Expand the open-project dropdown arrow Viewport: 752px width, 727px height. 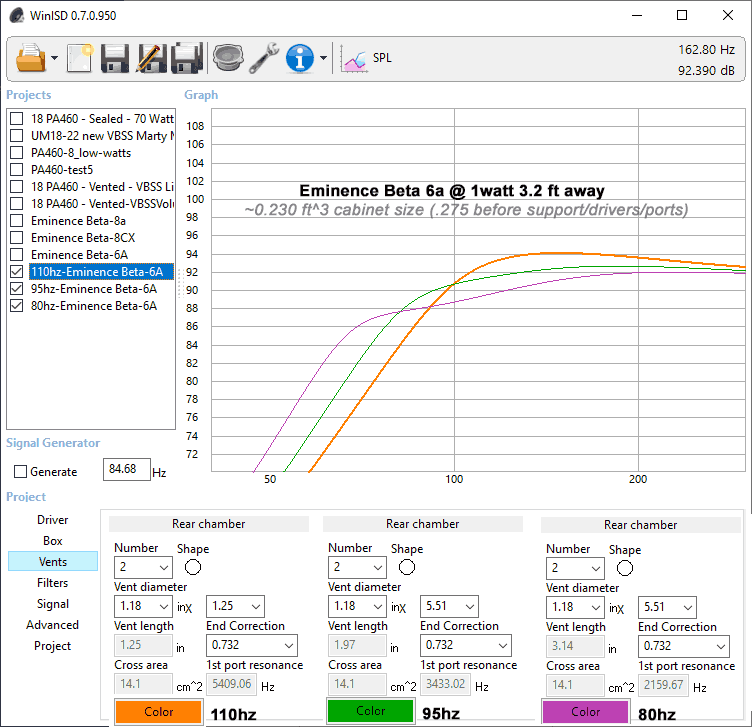[x=54, y=58]
